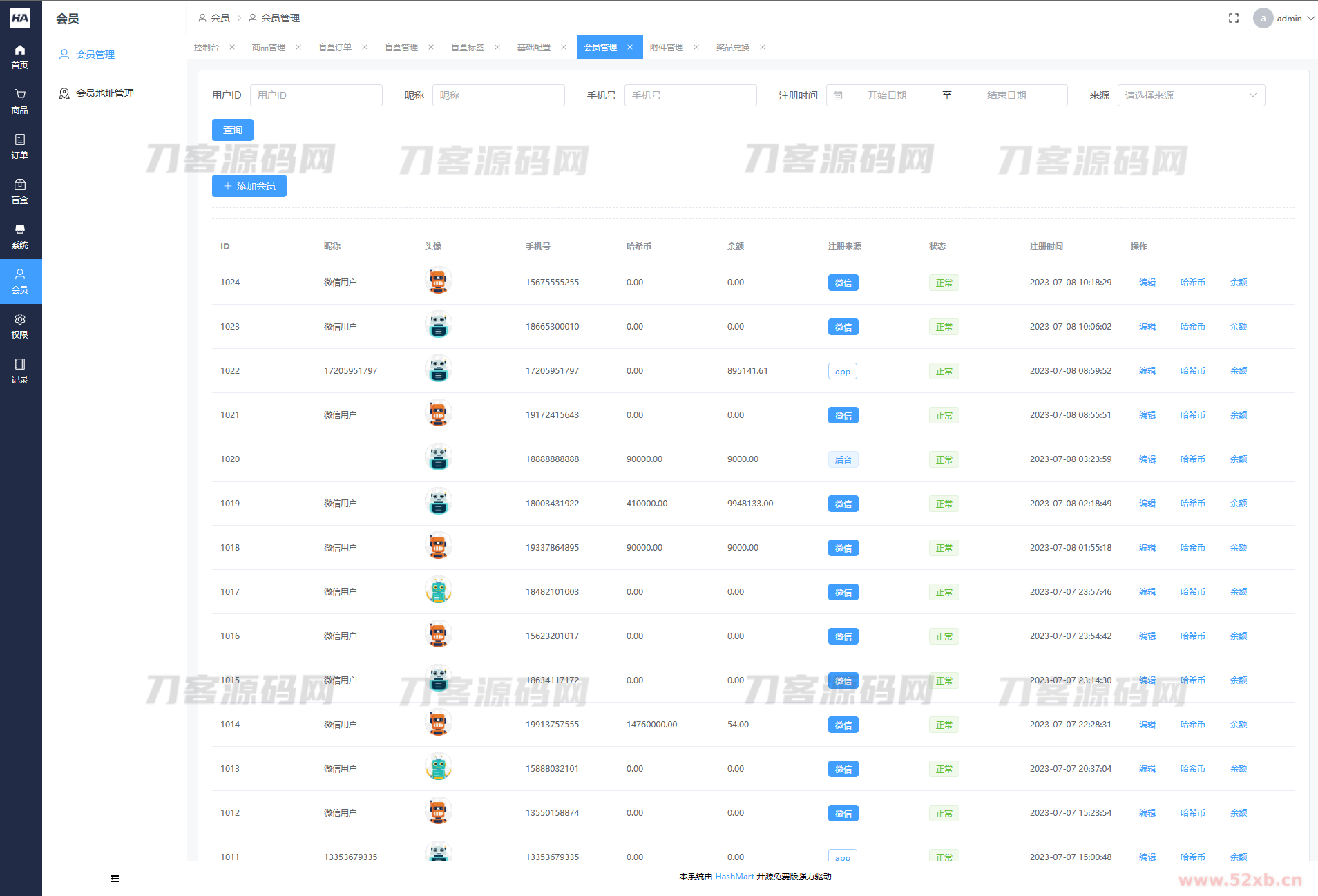Toggle fullscreen mode icon in header
This screenshot has width=1318, height=896.
[1233, 18]
